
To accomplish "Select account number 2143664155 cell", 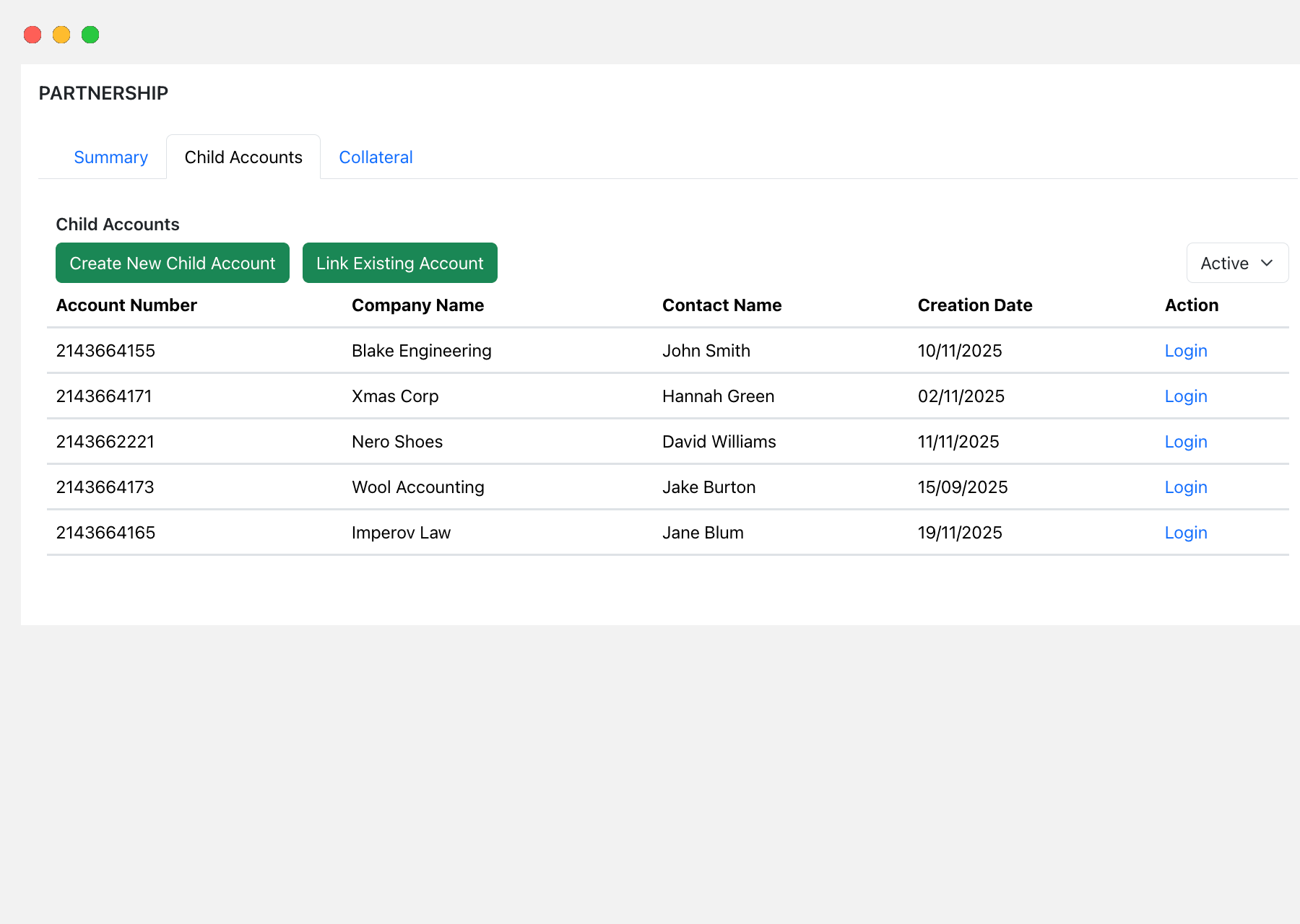I will click(105, 351).
